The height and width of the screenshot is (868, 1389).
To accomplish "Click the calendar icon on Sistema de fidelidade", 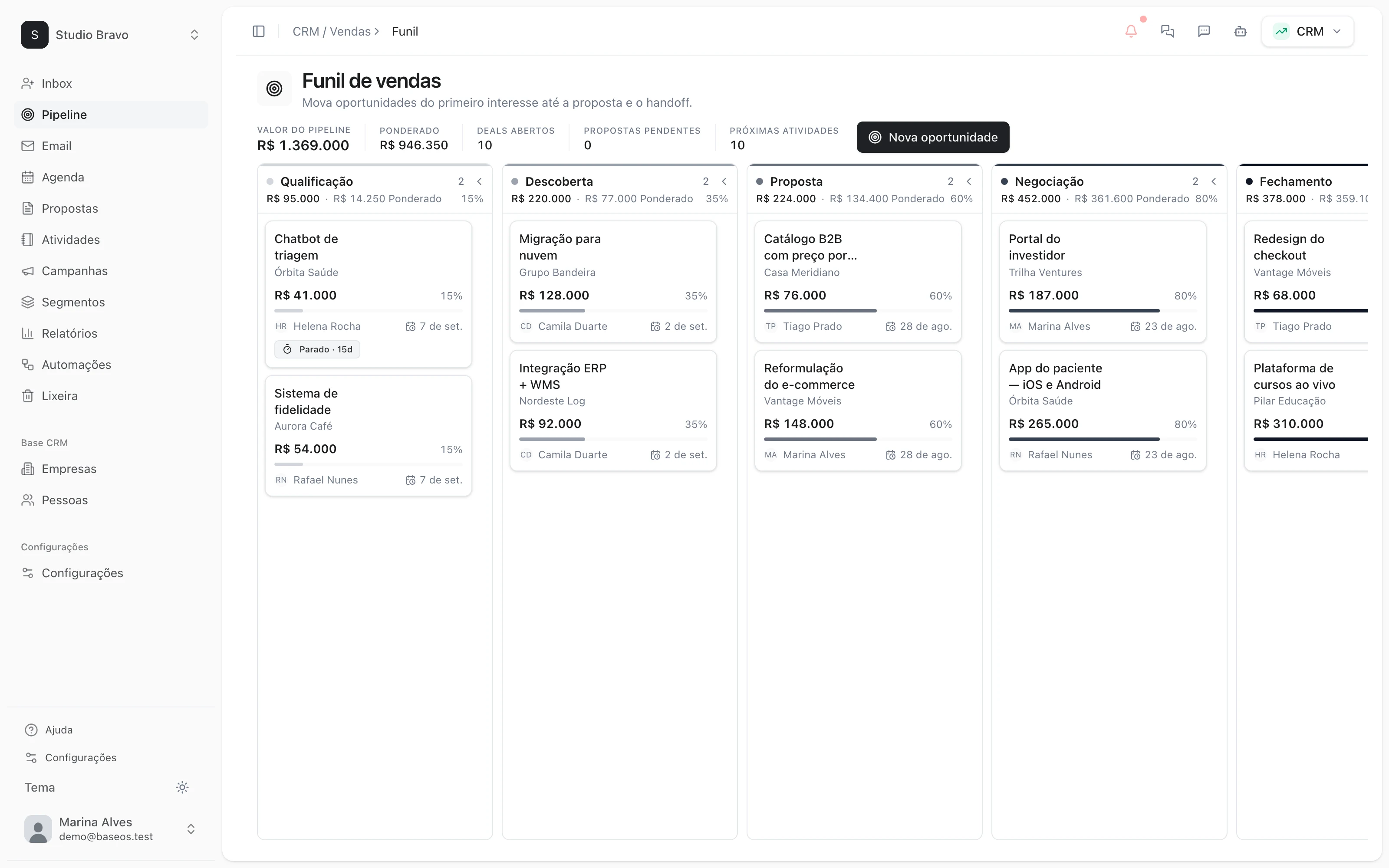I will pos(410,480).
